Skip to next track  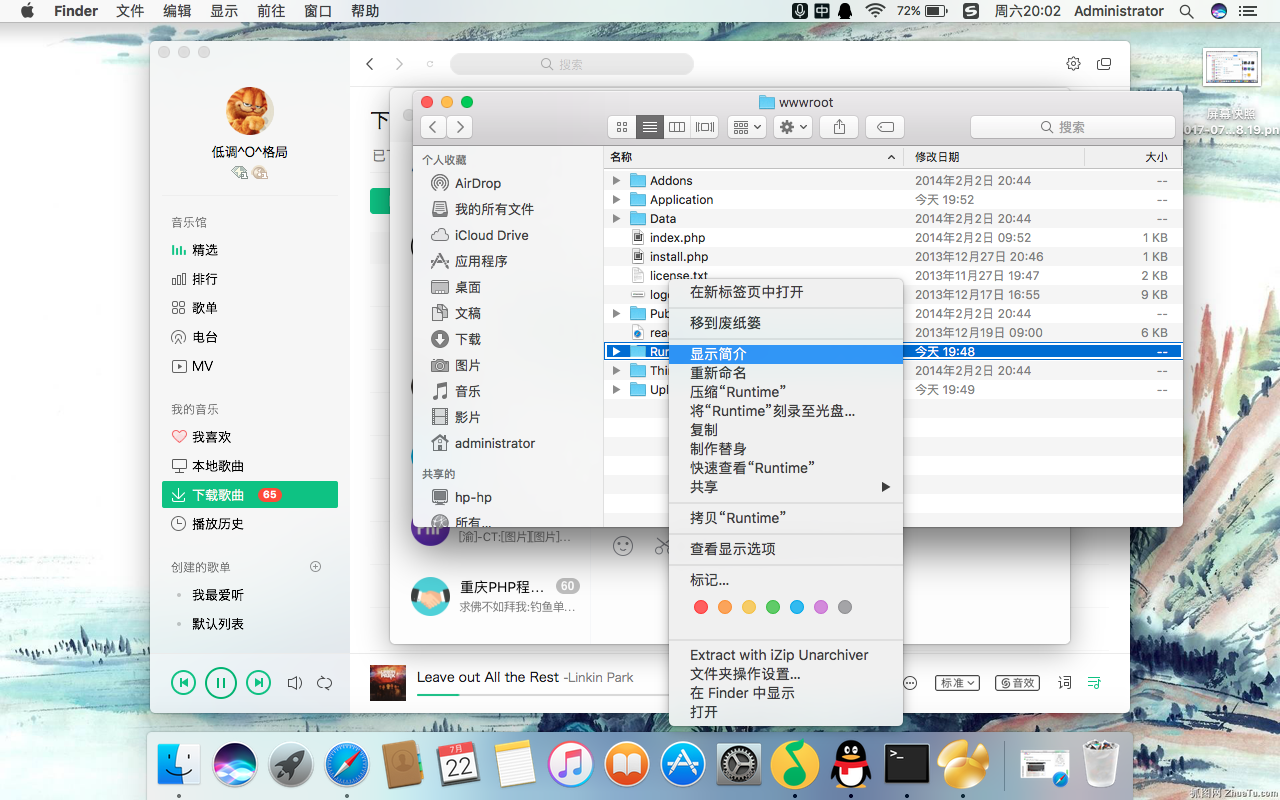pyautogui.click(x=259, y=683)
